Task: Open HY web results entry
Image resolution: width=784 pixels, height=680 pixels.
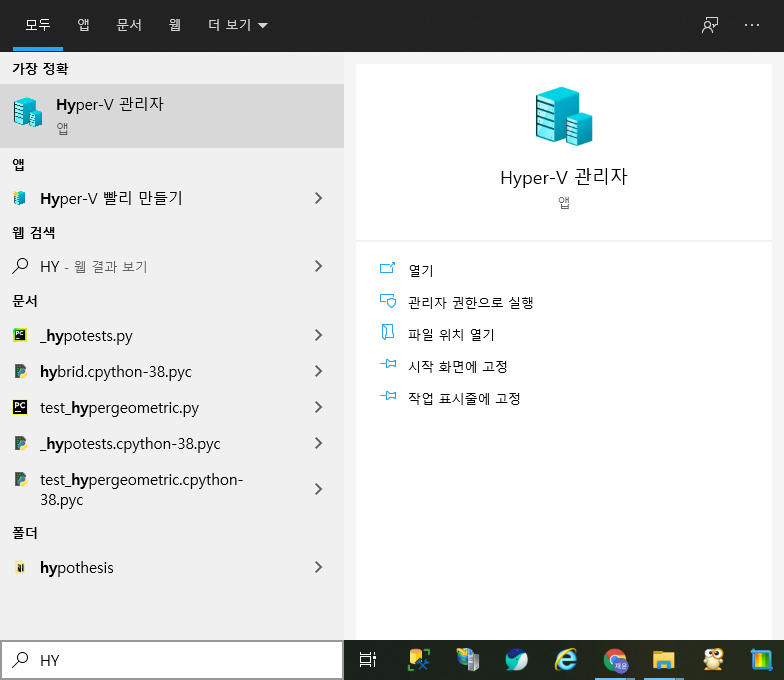Action: [172, 266]
